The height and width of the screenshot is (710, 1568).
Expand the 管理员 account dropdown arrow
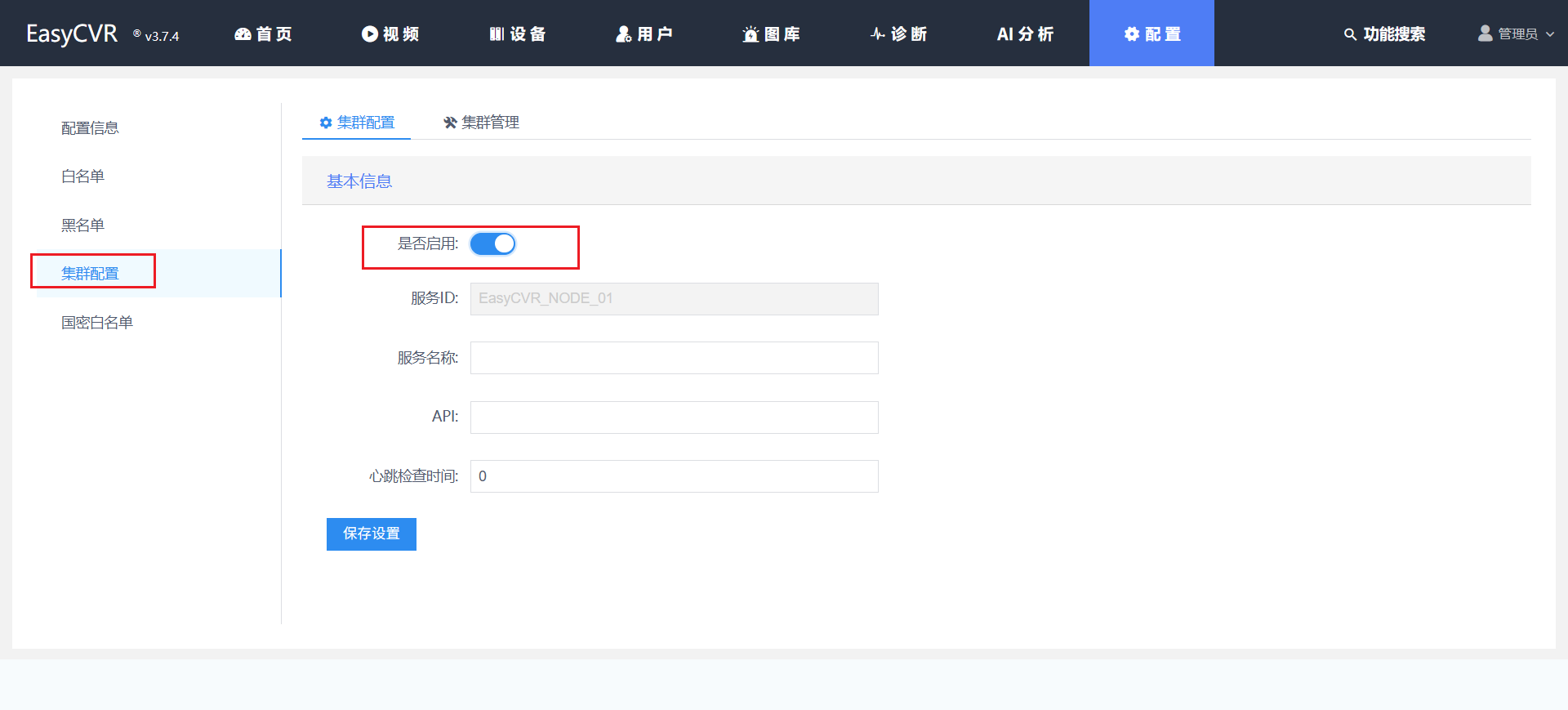(1550, 34)
